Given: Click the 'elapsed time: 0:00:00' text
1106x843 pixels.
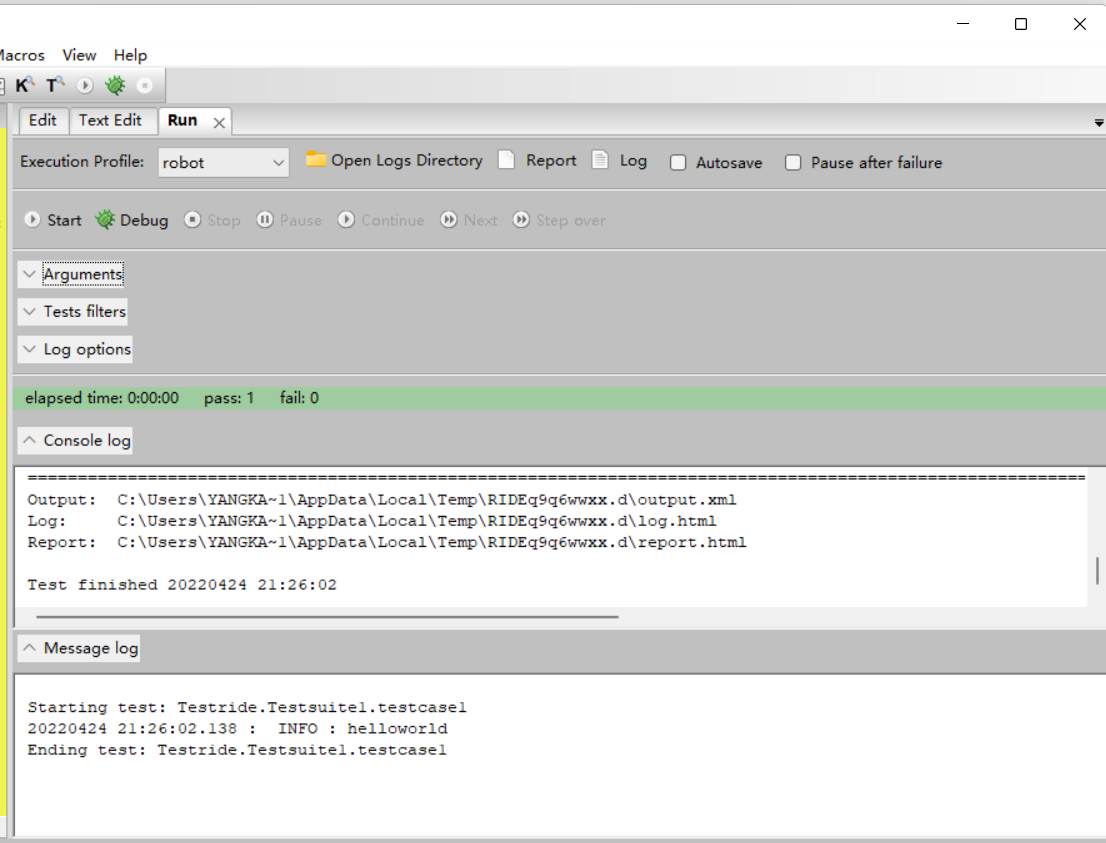Looking at the screenshot, I should [102, 398].
